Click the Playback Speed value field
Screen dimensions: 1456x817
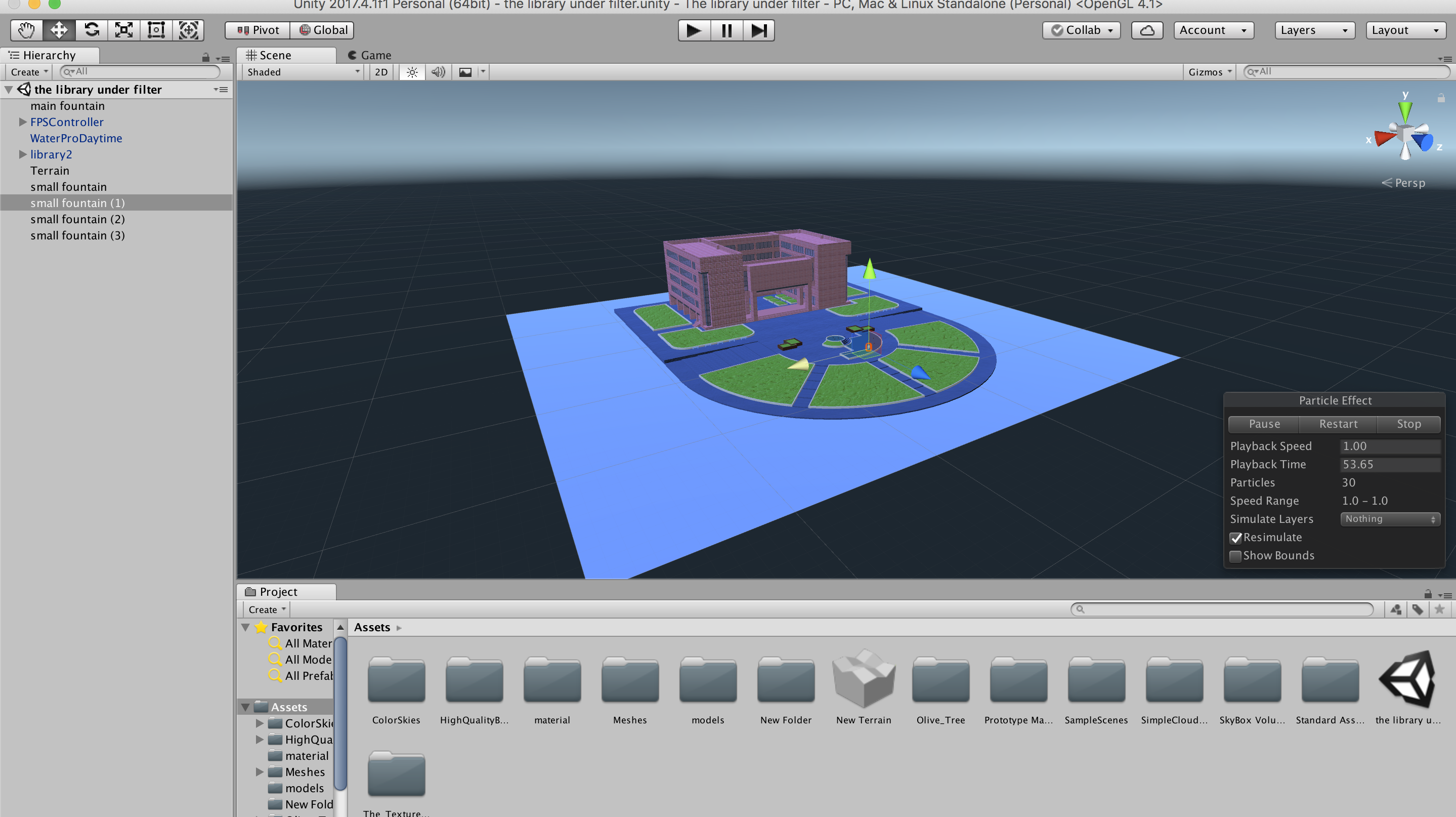click(x=1389, y=446)
